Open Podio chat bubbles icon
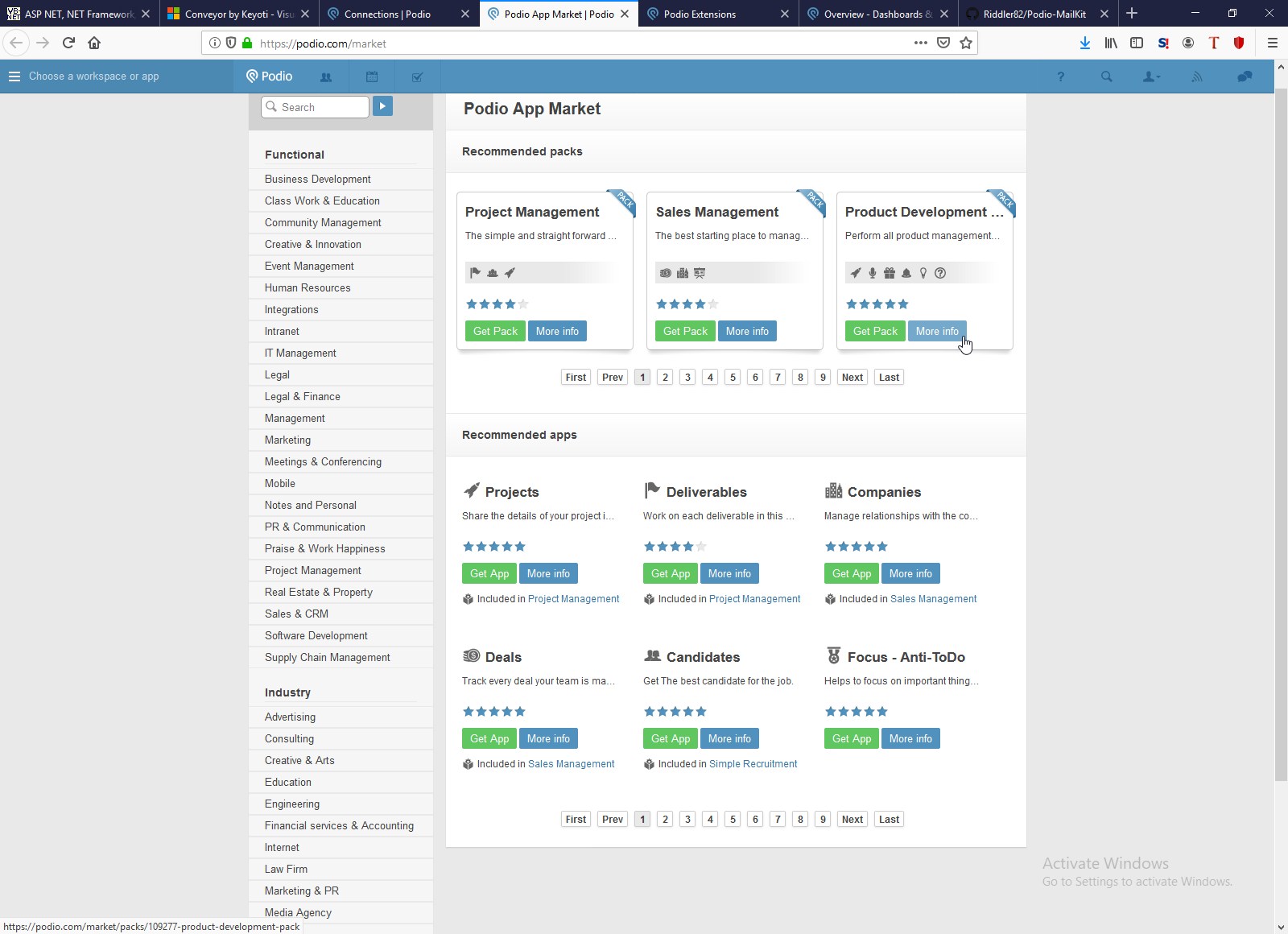1288x934 pixels. pos(1245,77)
